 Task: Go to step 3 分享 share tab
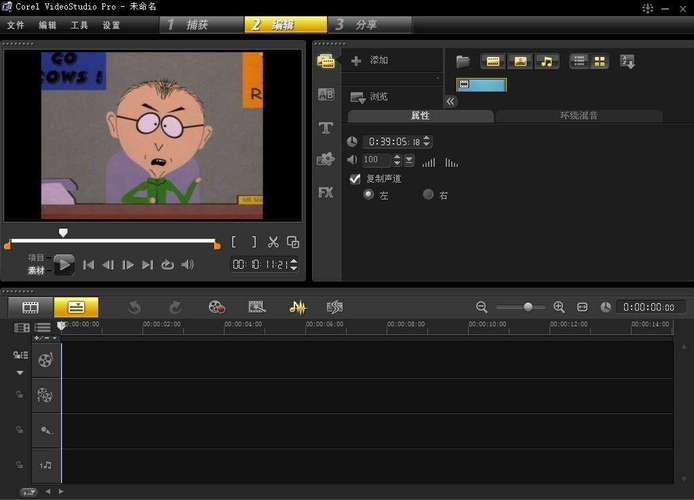click(369, 24)
